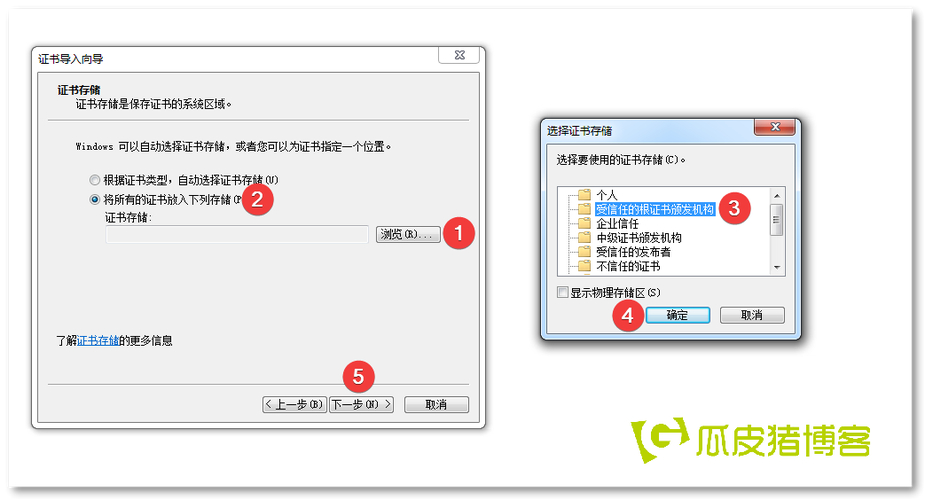Click folder icon beside 个人

pos(584,195)
